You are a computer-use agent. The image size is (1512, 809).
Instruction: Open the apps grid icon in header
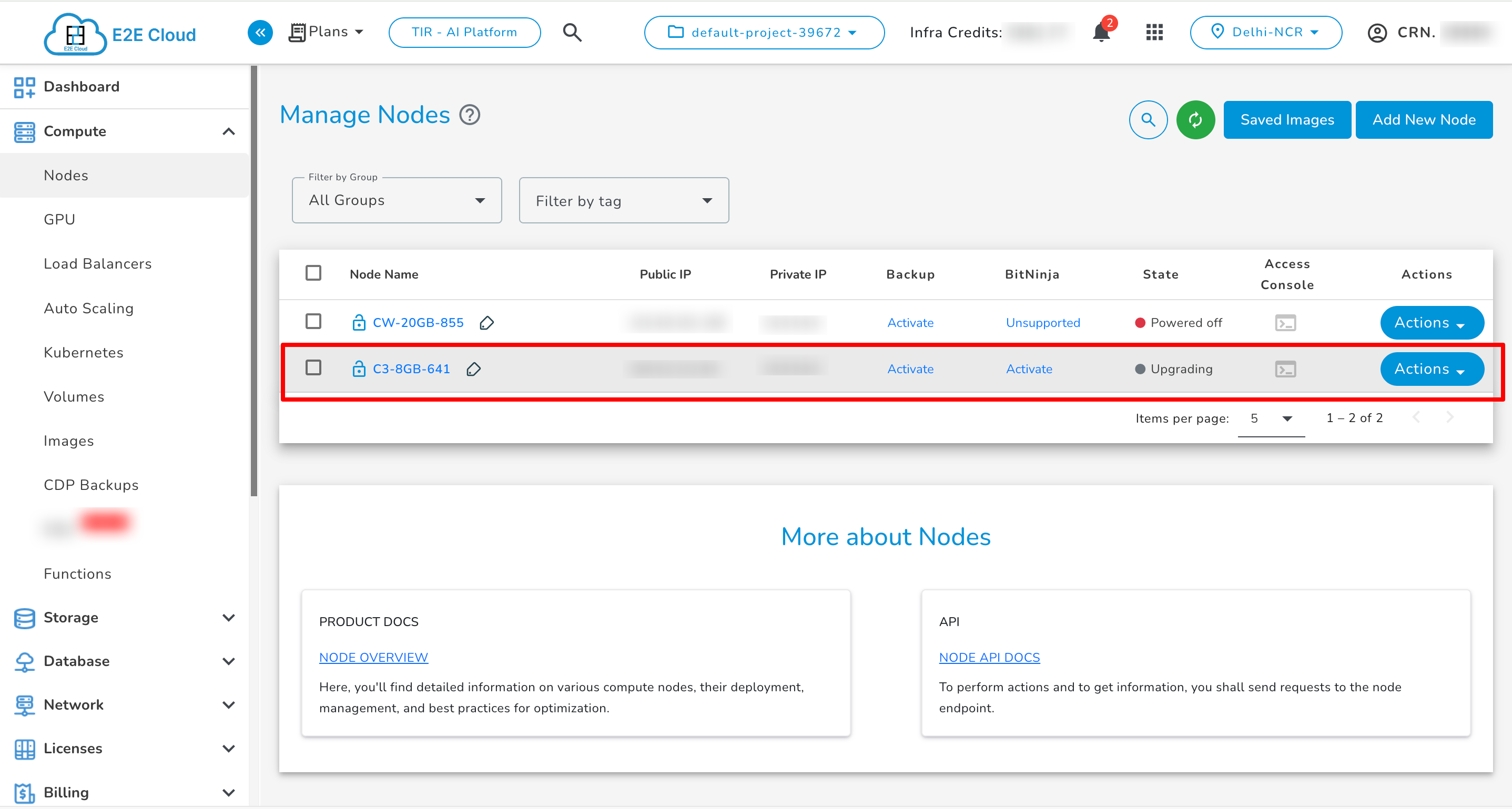click(1154, 32)
